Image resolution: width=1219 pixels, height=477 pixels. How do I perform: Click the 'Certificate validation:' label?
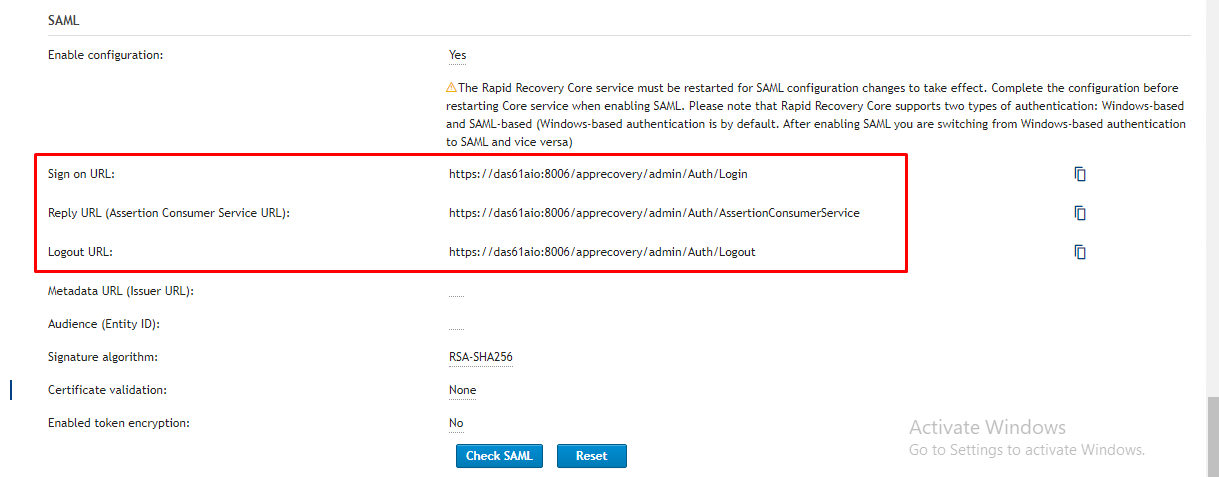point(107,390)
